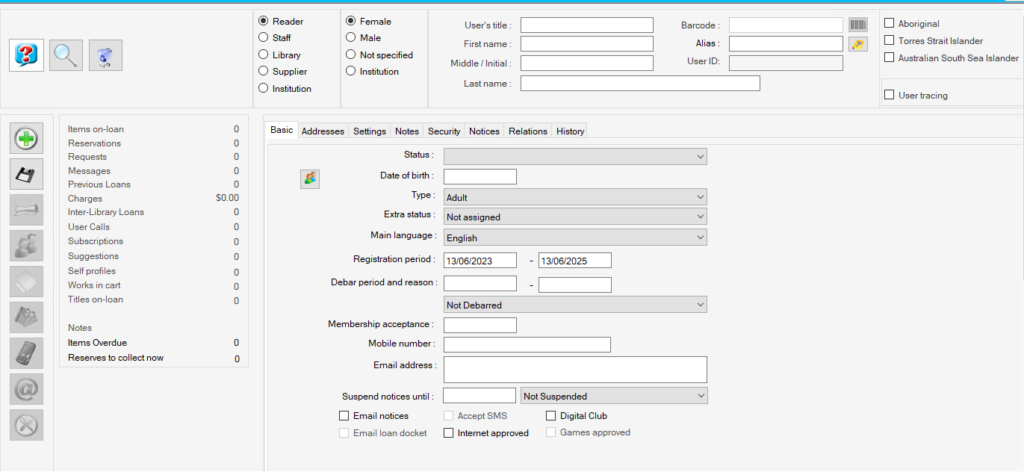Image resolution: width=1024 pixels, height=472 pixels.
Task: Select the Female radio button
Action: point(351,22)
